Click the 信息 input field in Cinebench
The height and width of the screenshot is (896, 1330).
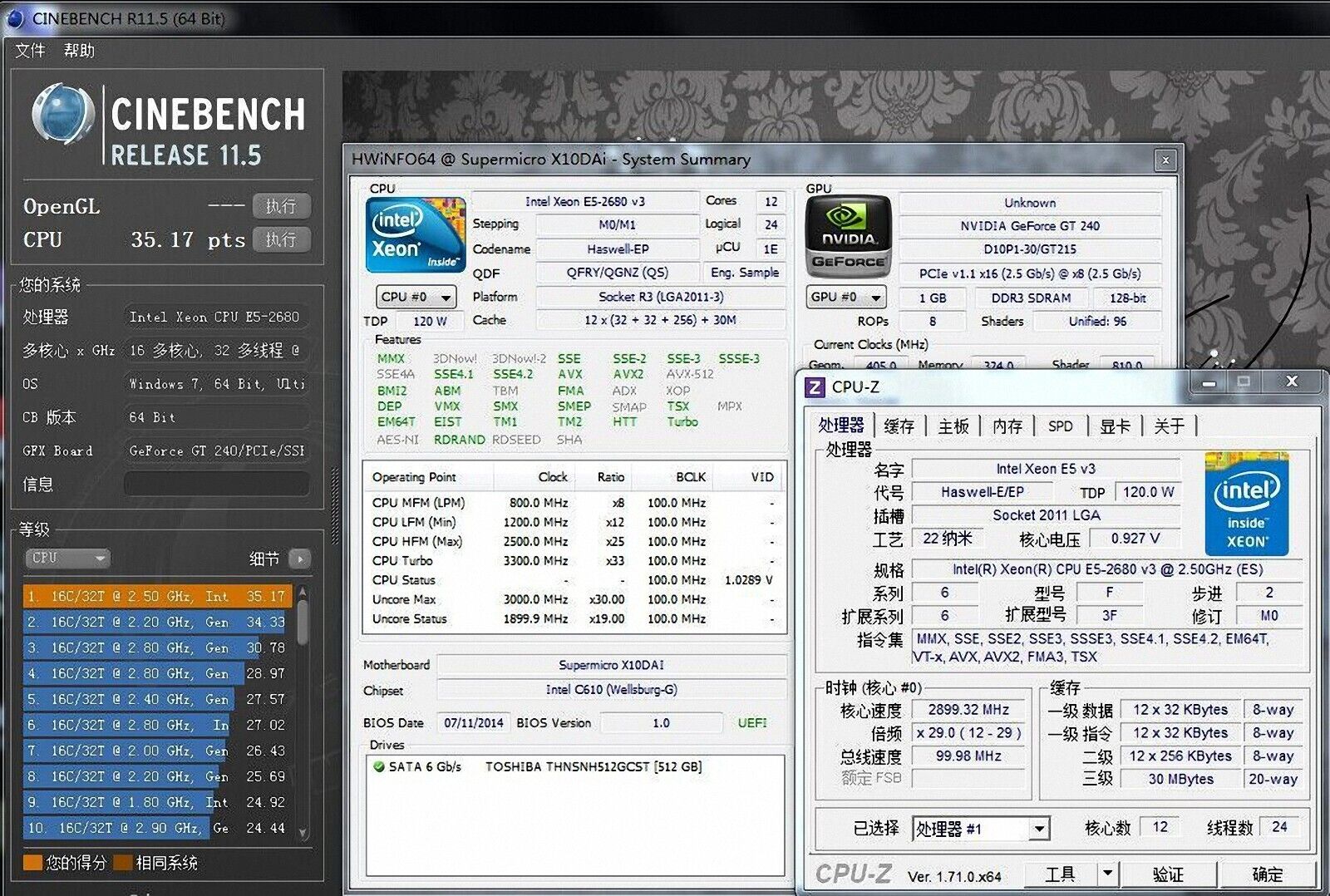coord(216,484)
